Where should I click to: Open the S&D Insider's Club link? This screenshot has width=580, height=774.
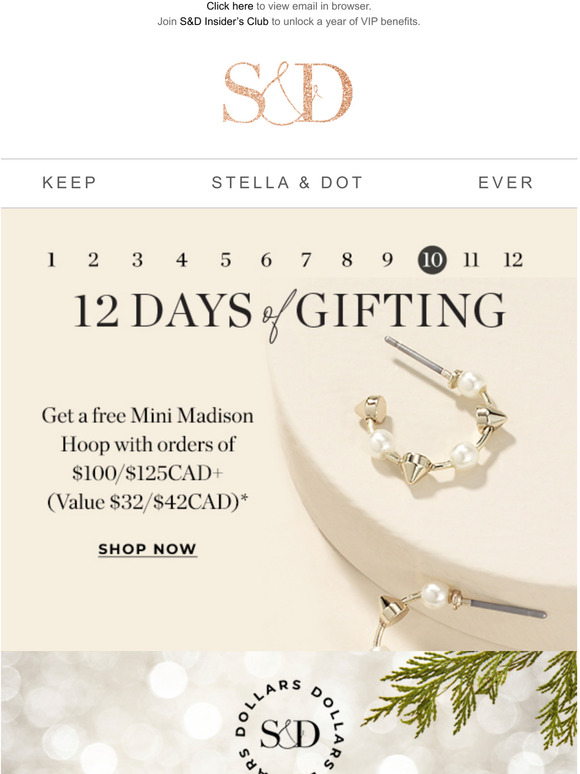pos(224,21)
